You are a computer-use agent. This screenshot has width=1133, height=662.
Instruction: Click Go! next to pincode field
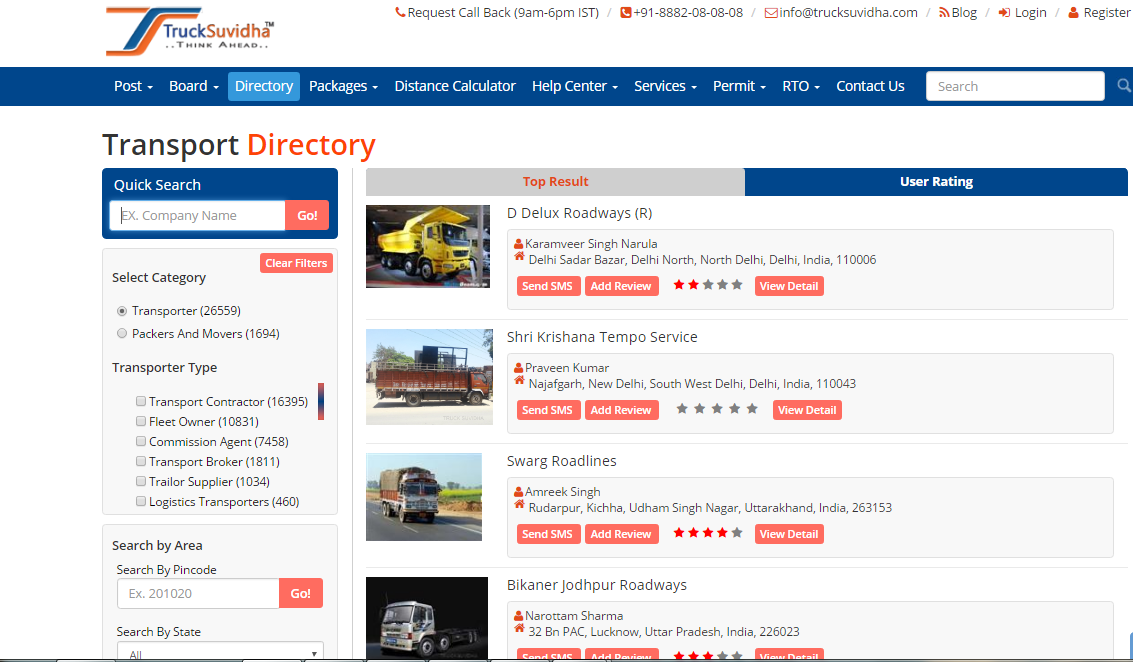coord(301,593)
